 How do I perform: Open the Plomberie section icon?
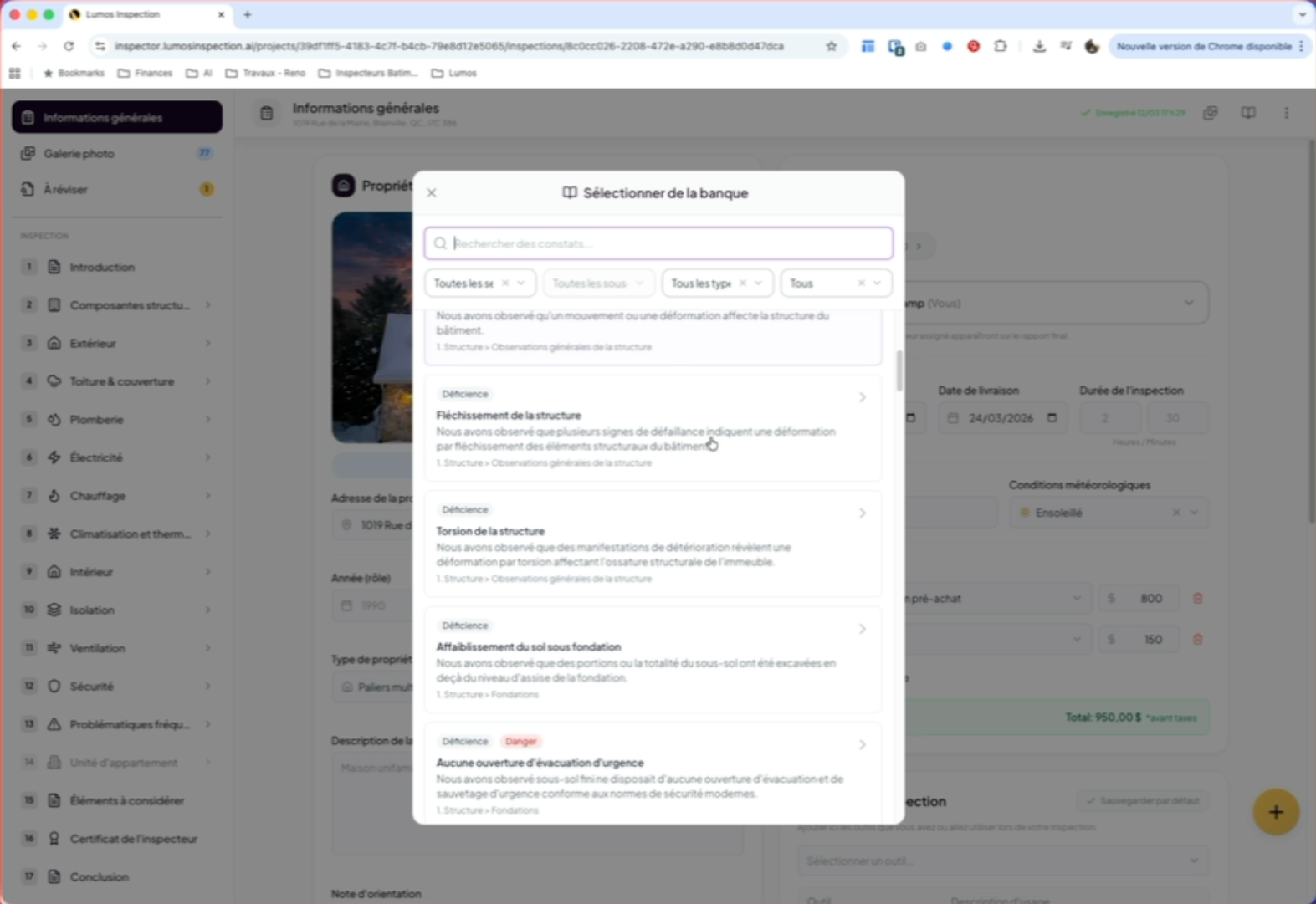[x=54, y=420]
